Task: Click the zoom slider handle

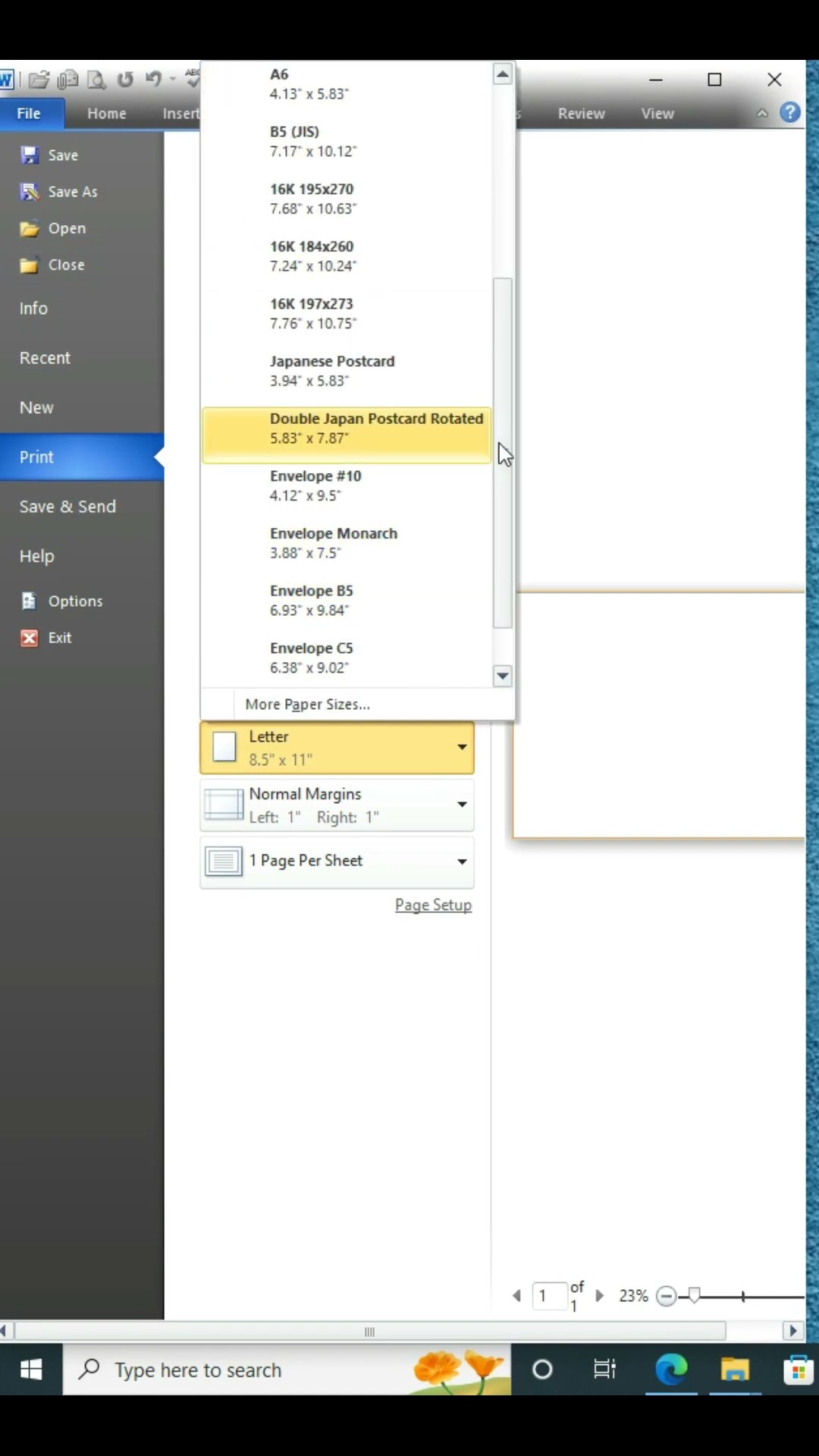Action: coord(694,1296)
